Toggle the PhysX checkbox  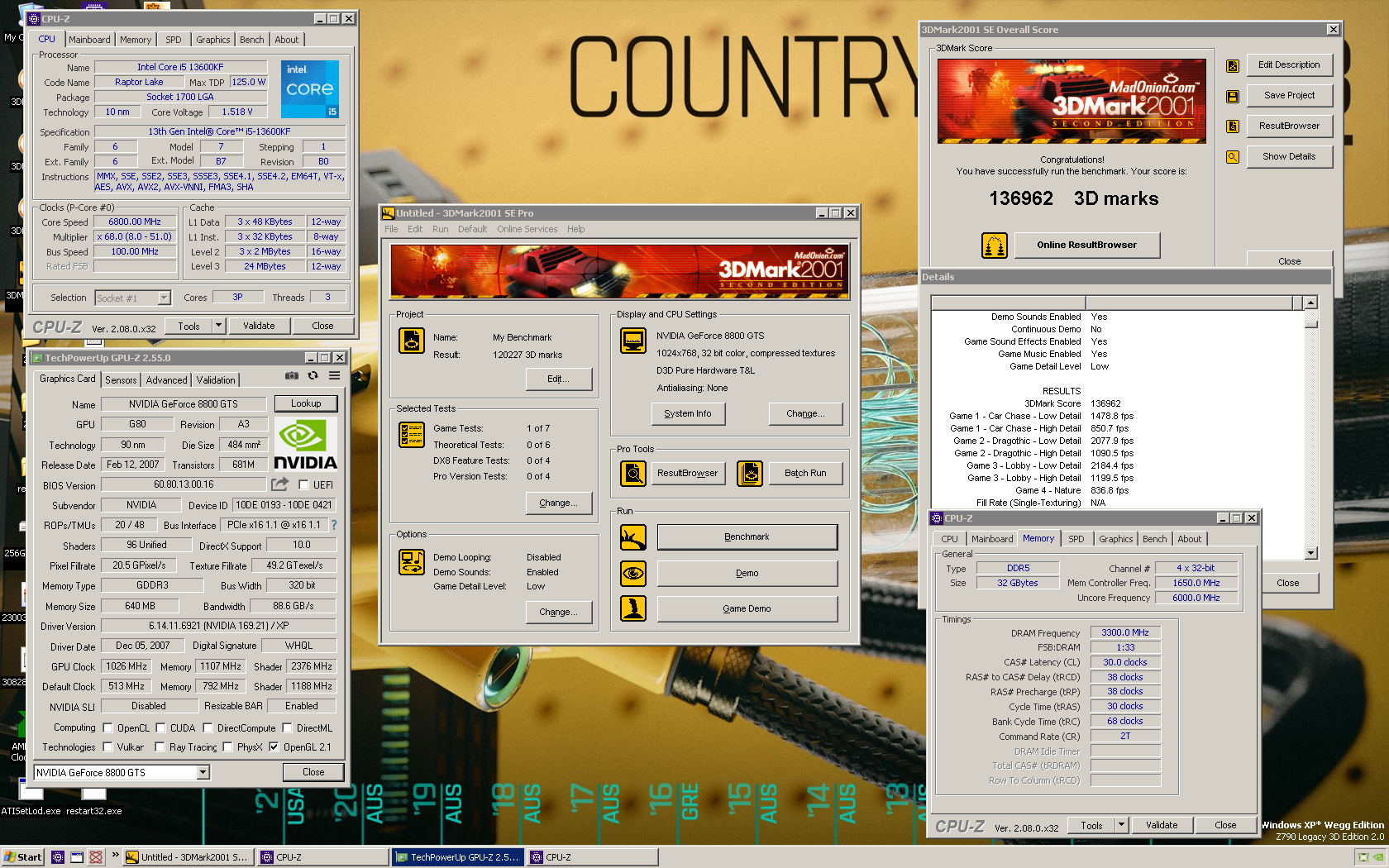click(227, 747)
